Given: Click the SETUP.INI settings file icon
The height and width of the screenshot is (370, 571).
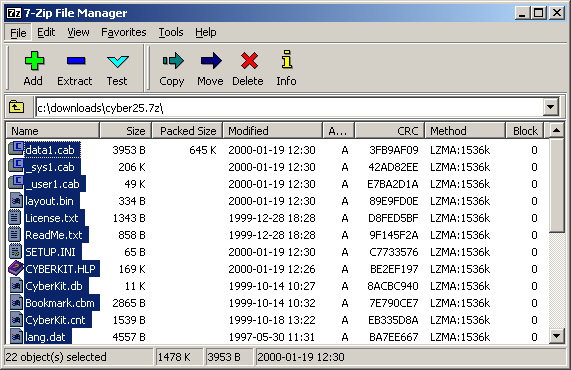Looking at the screenshot, I should (x=15, y=252).
